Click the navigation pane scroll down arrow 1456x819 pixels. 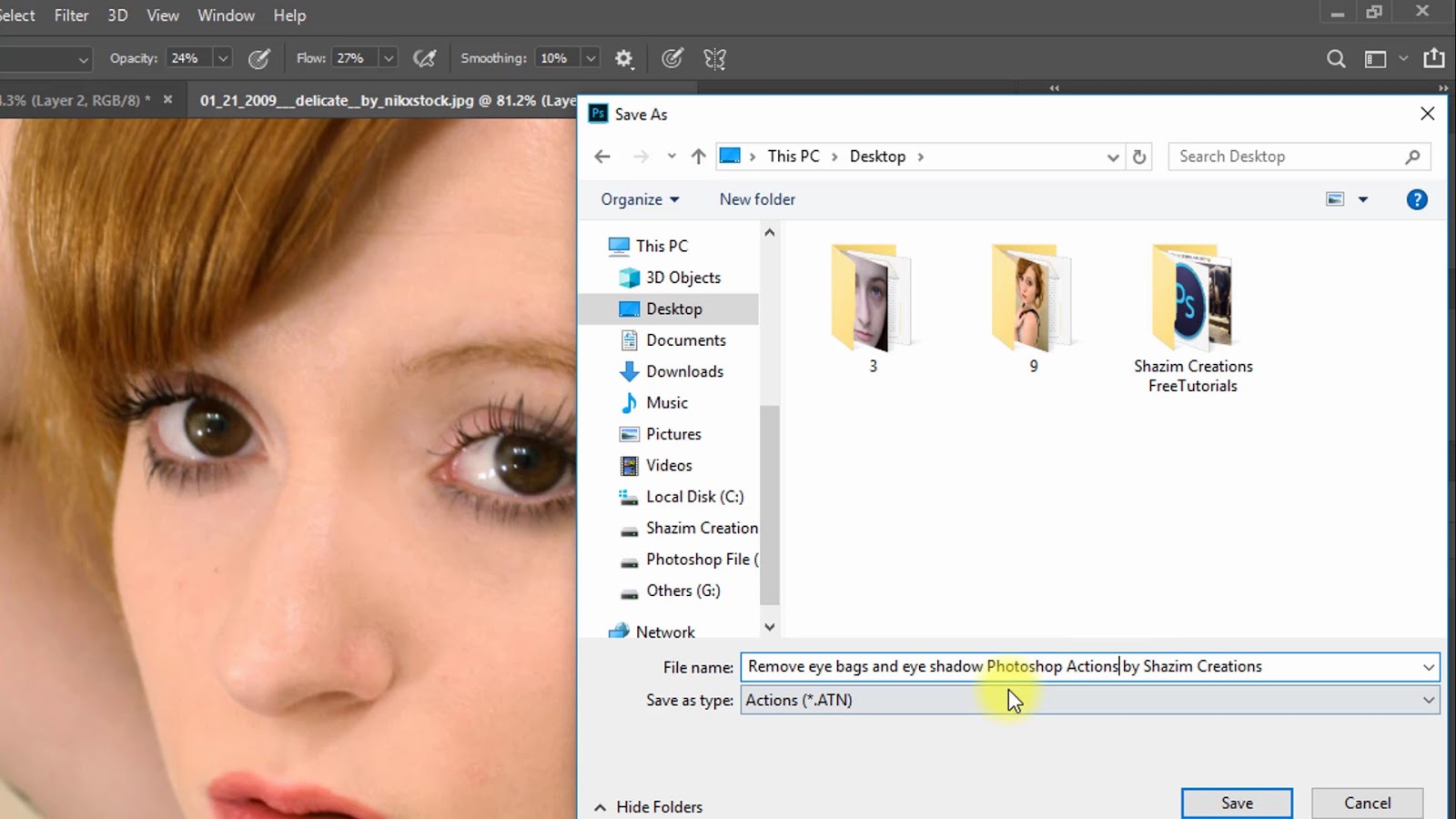click(770, 627)
